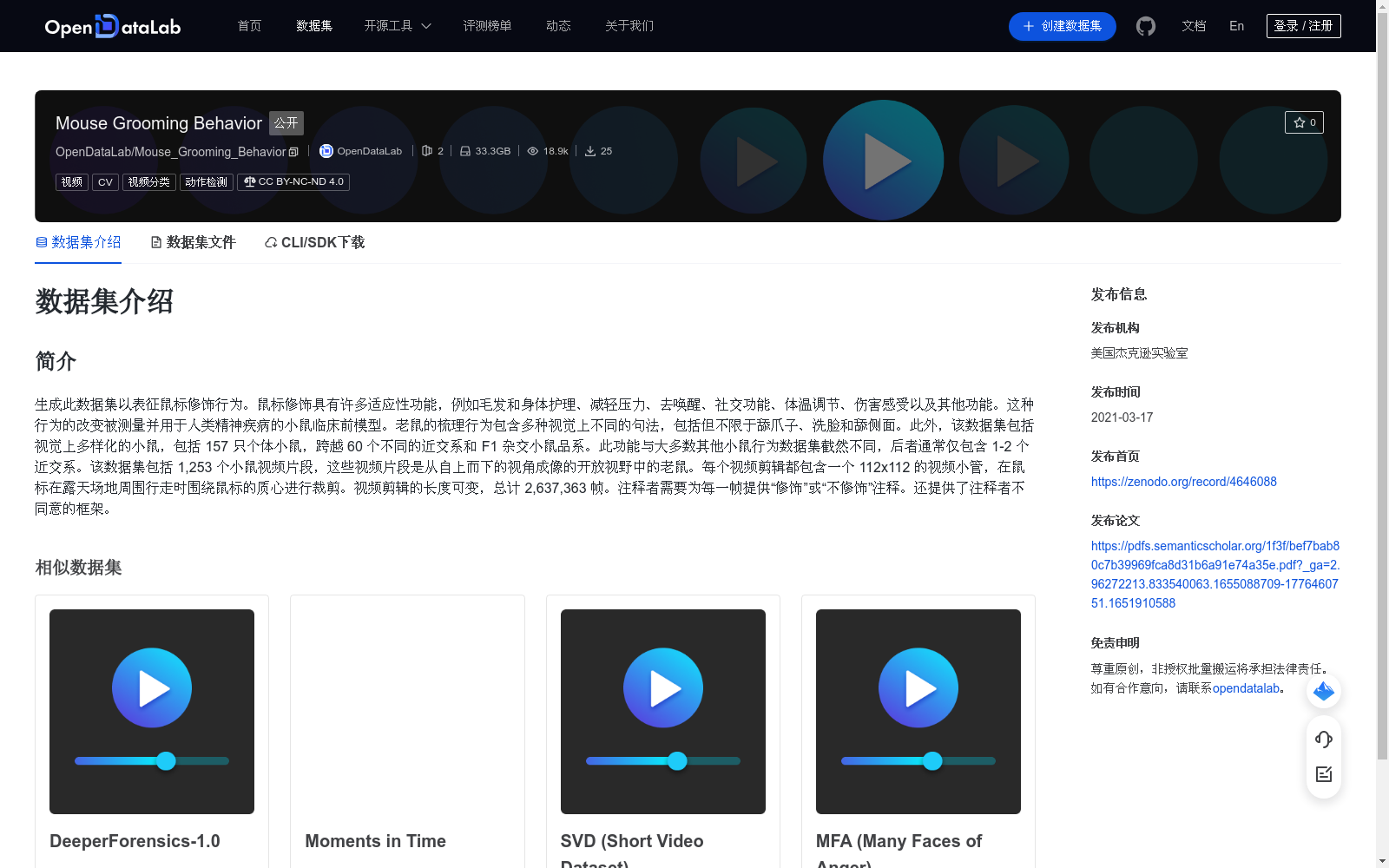Click the MFA (Many Faces of Anger) title
The image size is (1389, 868).
899,852
